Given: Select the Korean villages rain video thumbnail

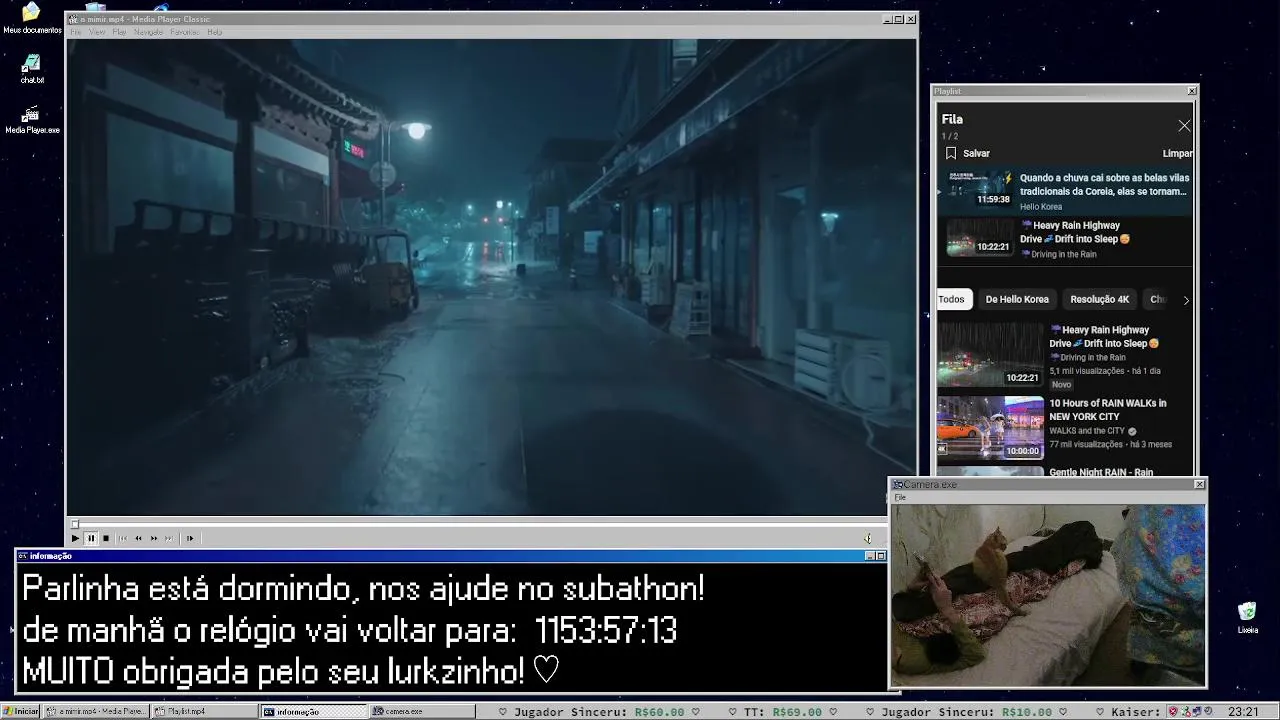Looking at the screenshot, I should coord(980,188).
